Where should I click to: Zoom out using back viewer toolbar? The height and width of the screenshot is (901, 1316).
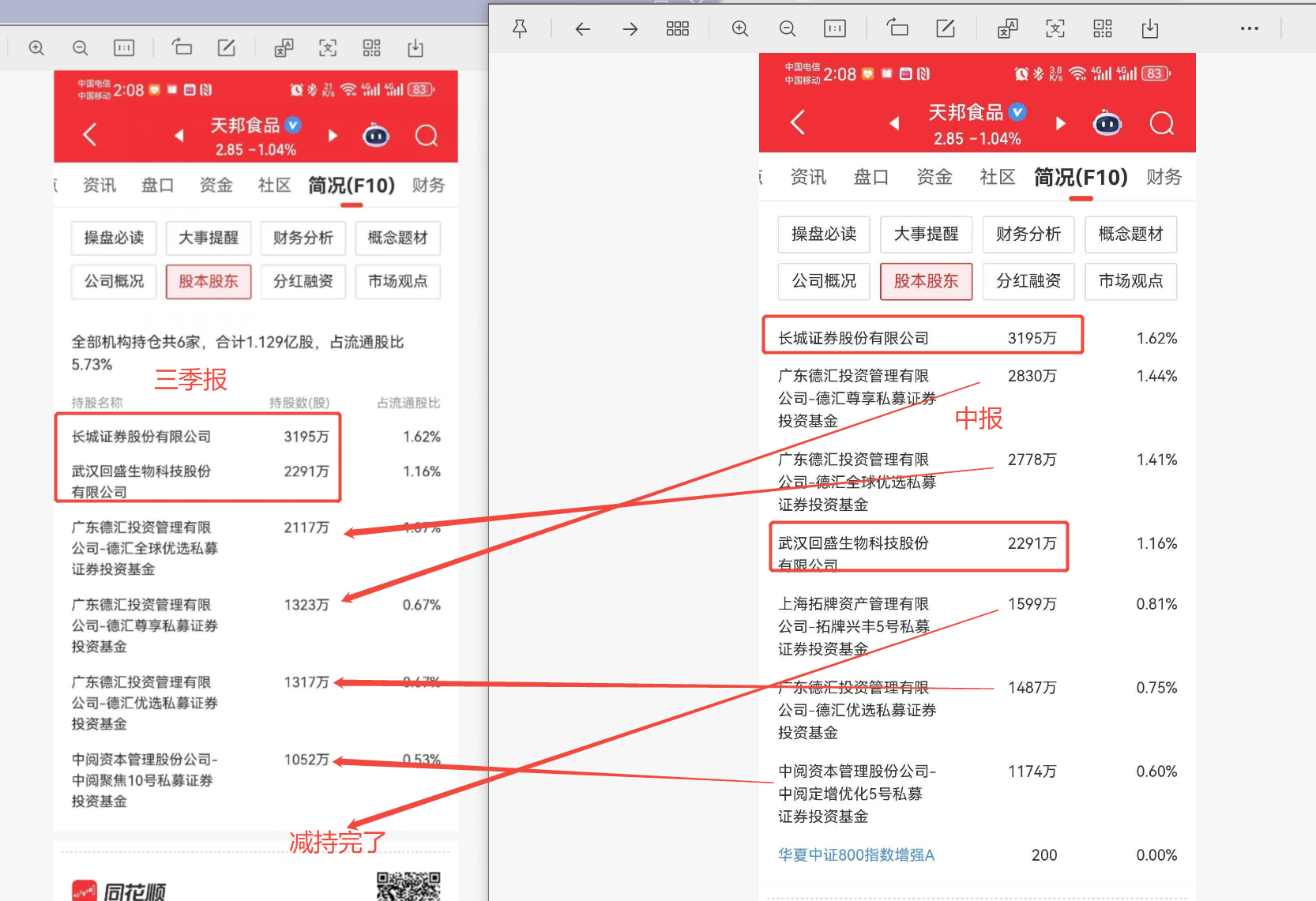coord(80,48)
